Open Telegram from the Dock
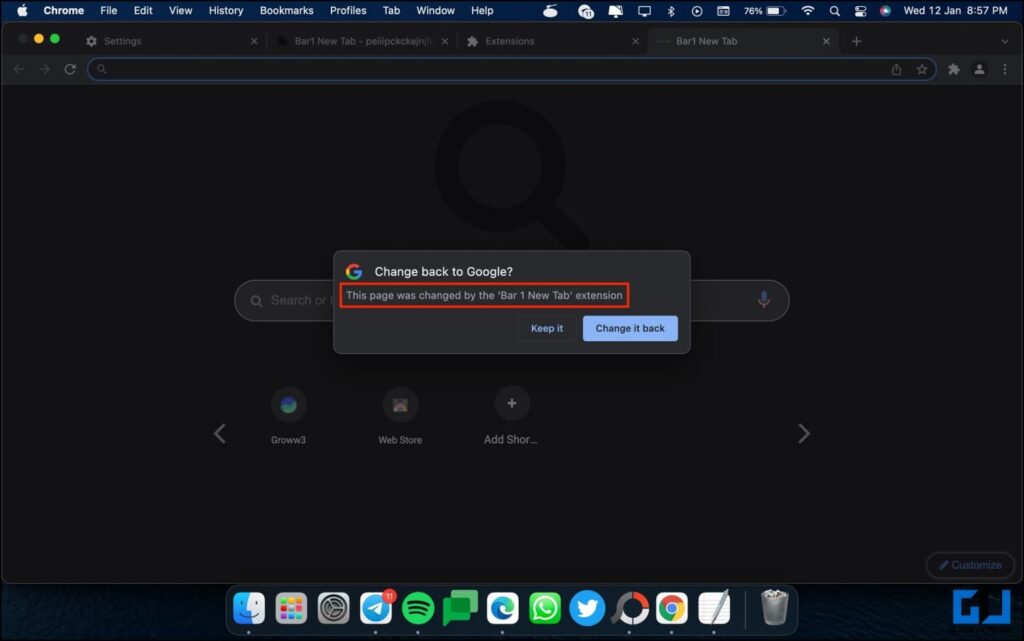 pos(376,608)
